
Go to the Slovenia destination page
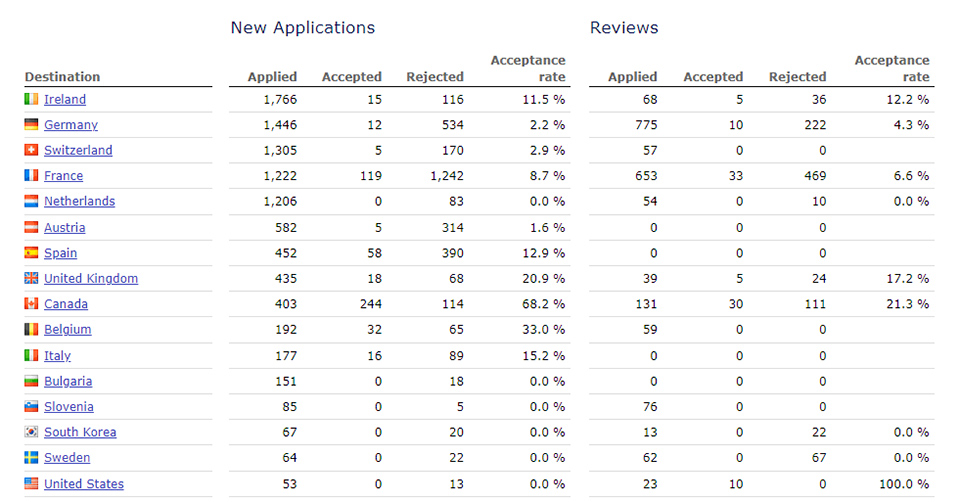68,407
